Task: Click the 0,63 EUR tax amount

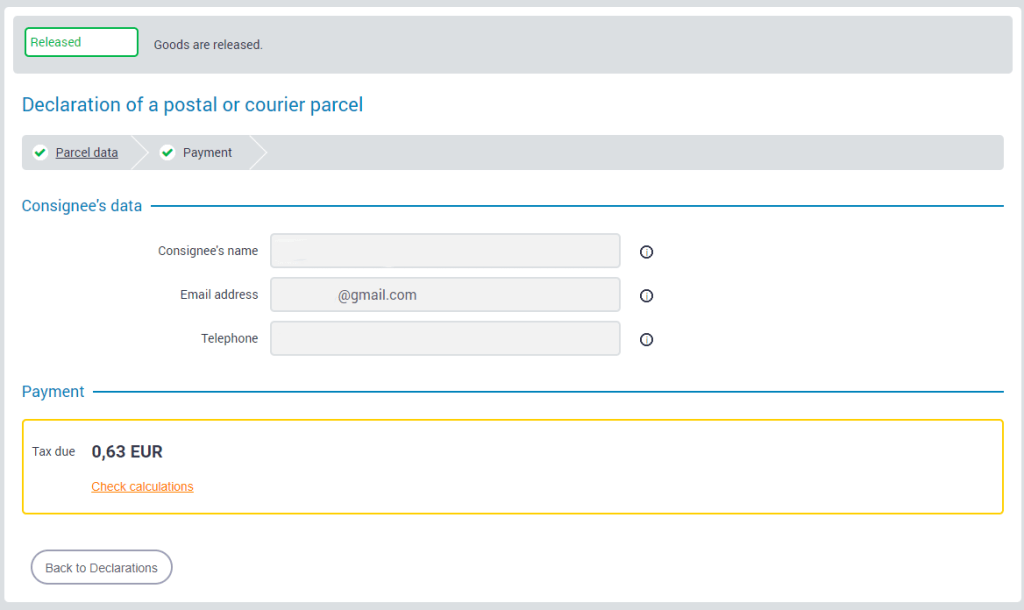Action: pyautogui.click(x=127, y=452)
